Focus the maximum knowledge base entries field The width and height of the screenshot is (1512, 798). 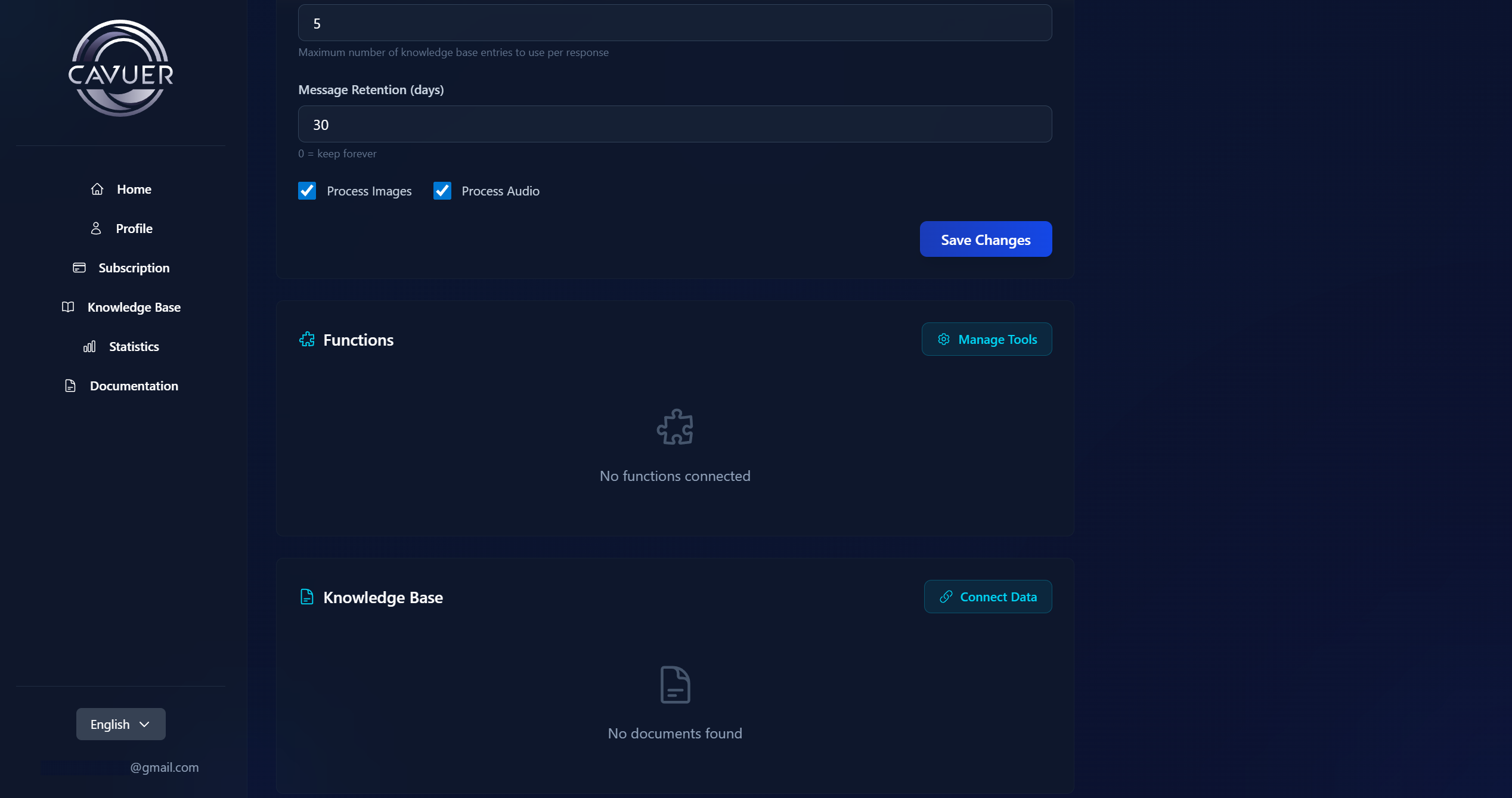[x=675, y=23]
